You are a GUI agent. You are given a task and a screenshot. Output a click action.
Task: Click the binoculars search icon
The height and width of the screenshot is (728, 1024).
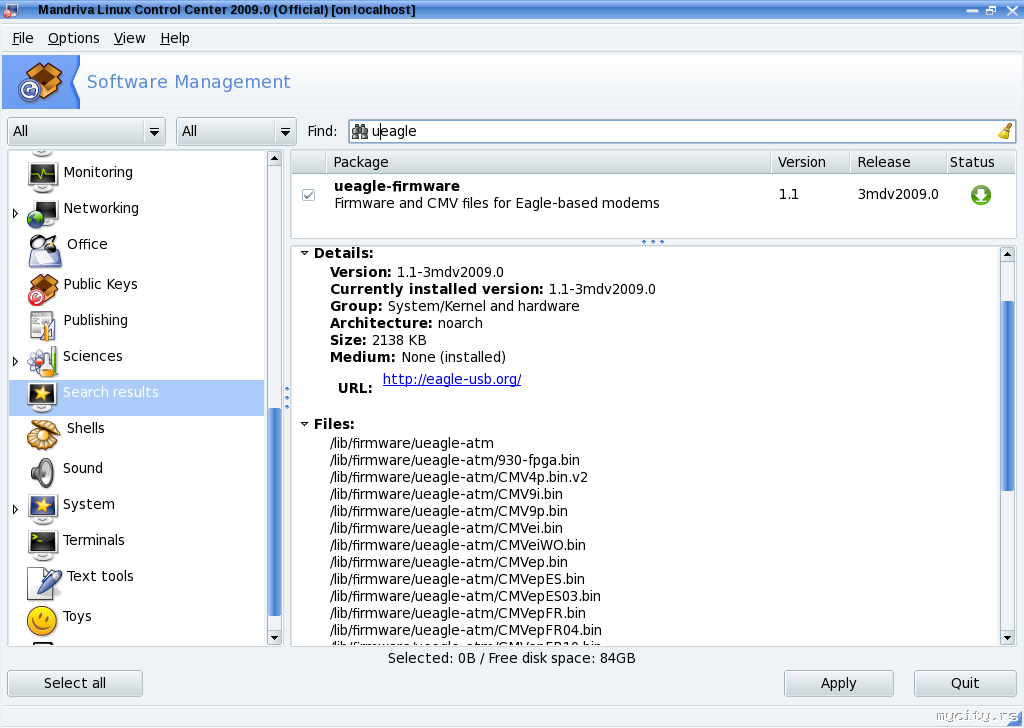[x=360, y=131]
